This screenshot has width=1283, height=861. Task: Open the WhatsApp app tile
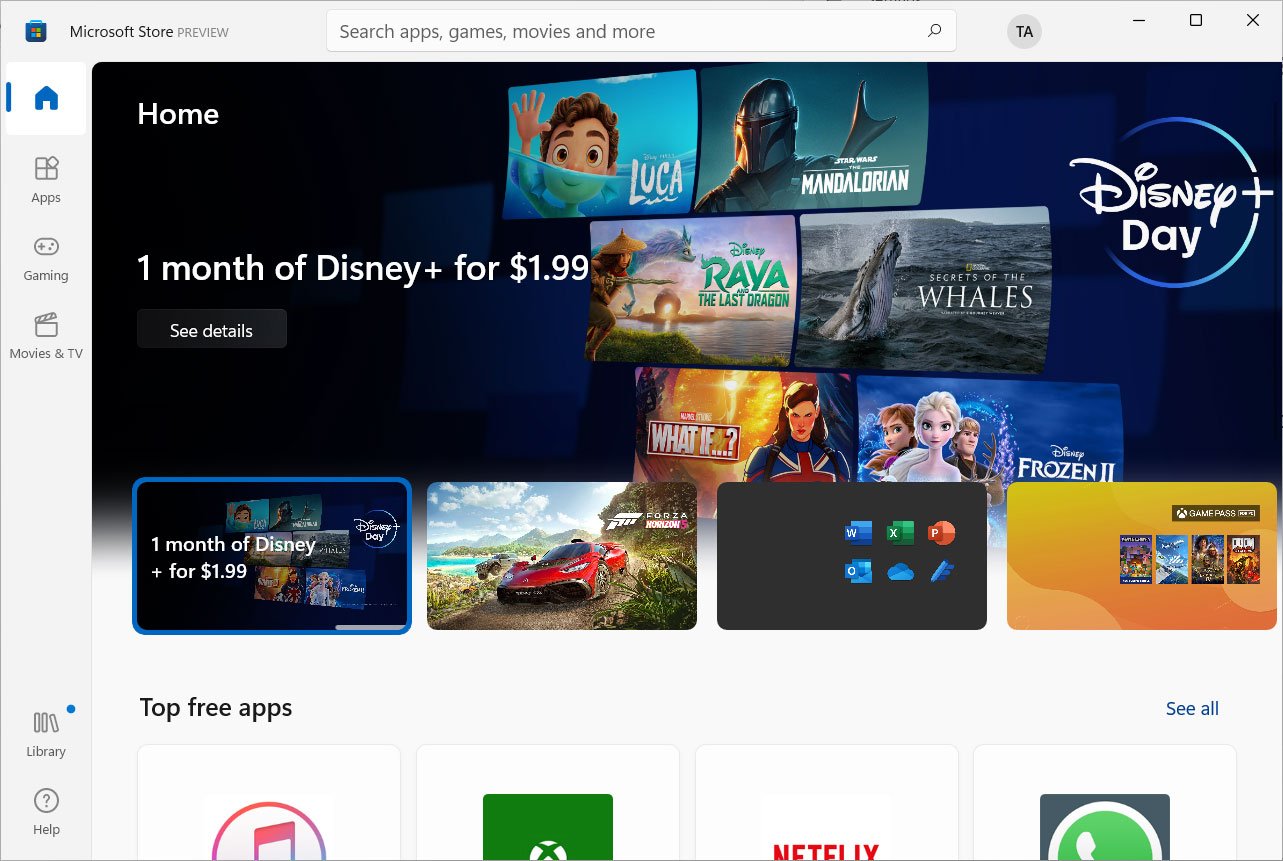coord(1105,803)
